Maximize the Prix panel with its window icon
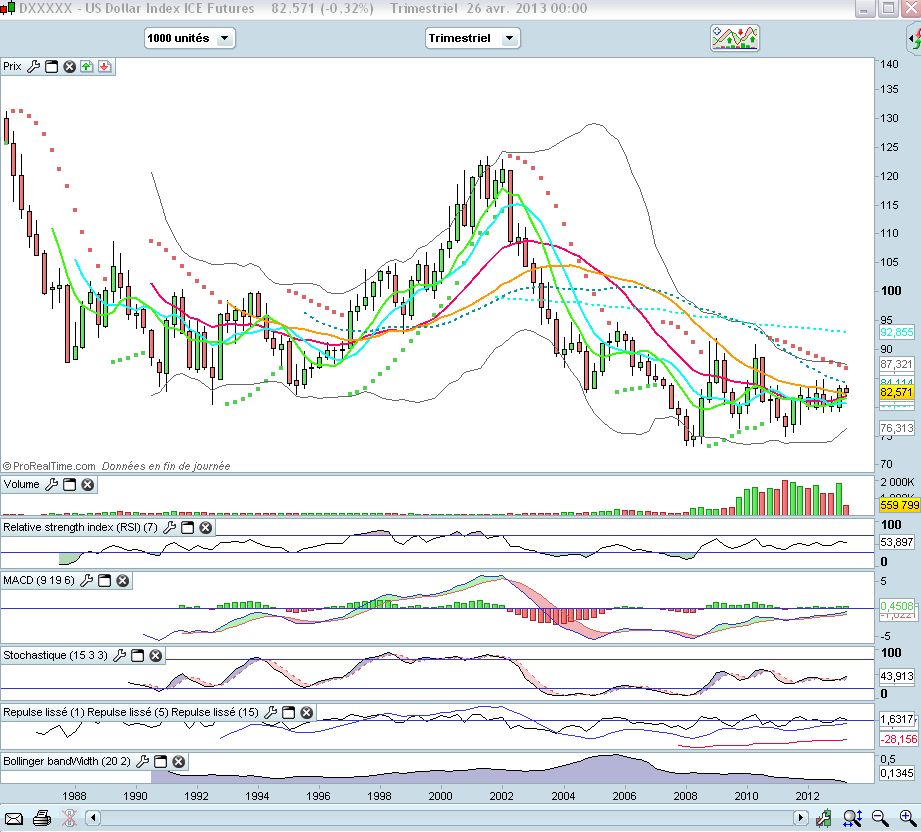 (52, 66)
